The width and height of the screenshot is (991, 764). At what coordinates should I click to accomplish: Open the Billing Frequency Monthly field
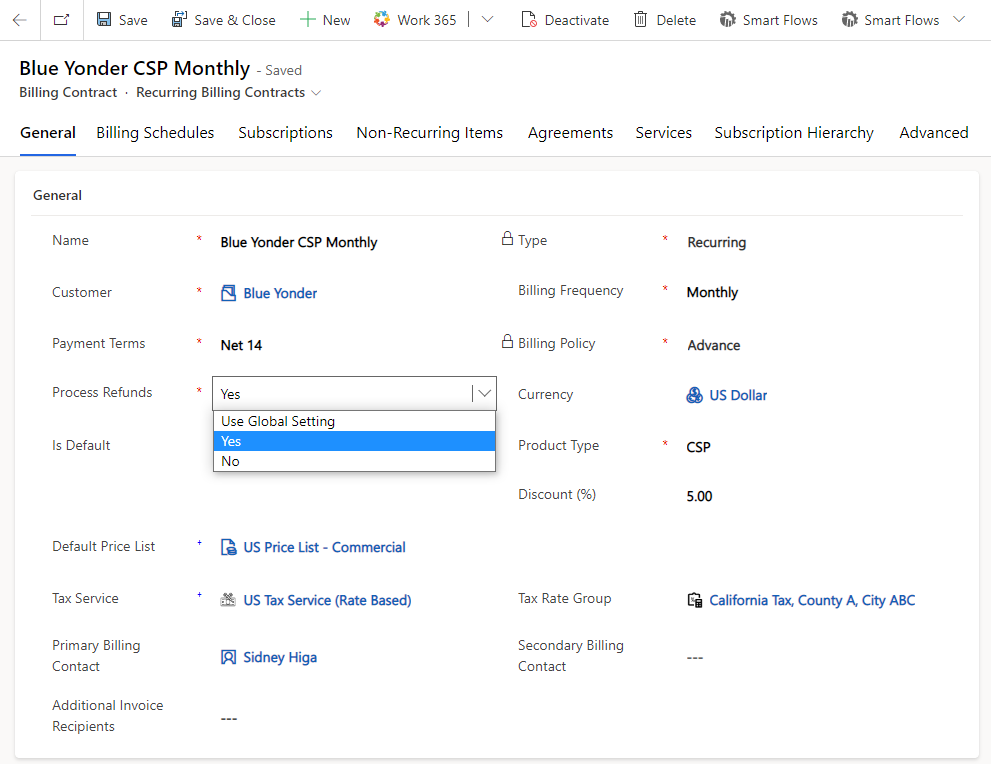tap(712, 293)
